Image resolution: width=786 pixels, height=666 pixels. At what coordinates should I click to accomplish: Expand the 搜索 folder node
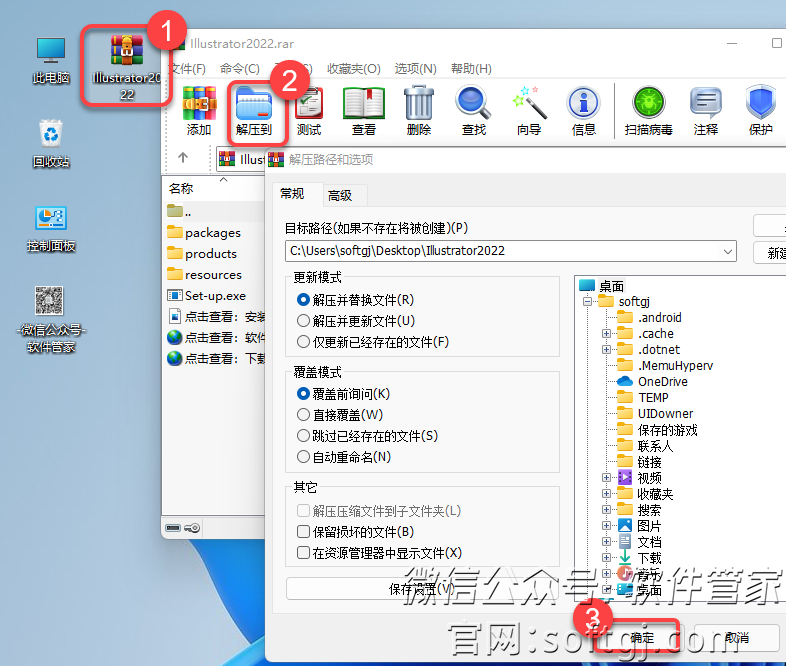point(607,510)
